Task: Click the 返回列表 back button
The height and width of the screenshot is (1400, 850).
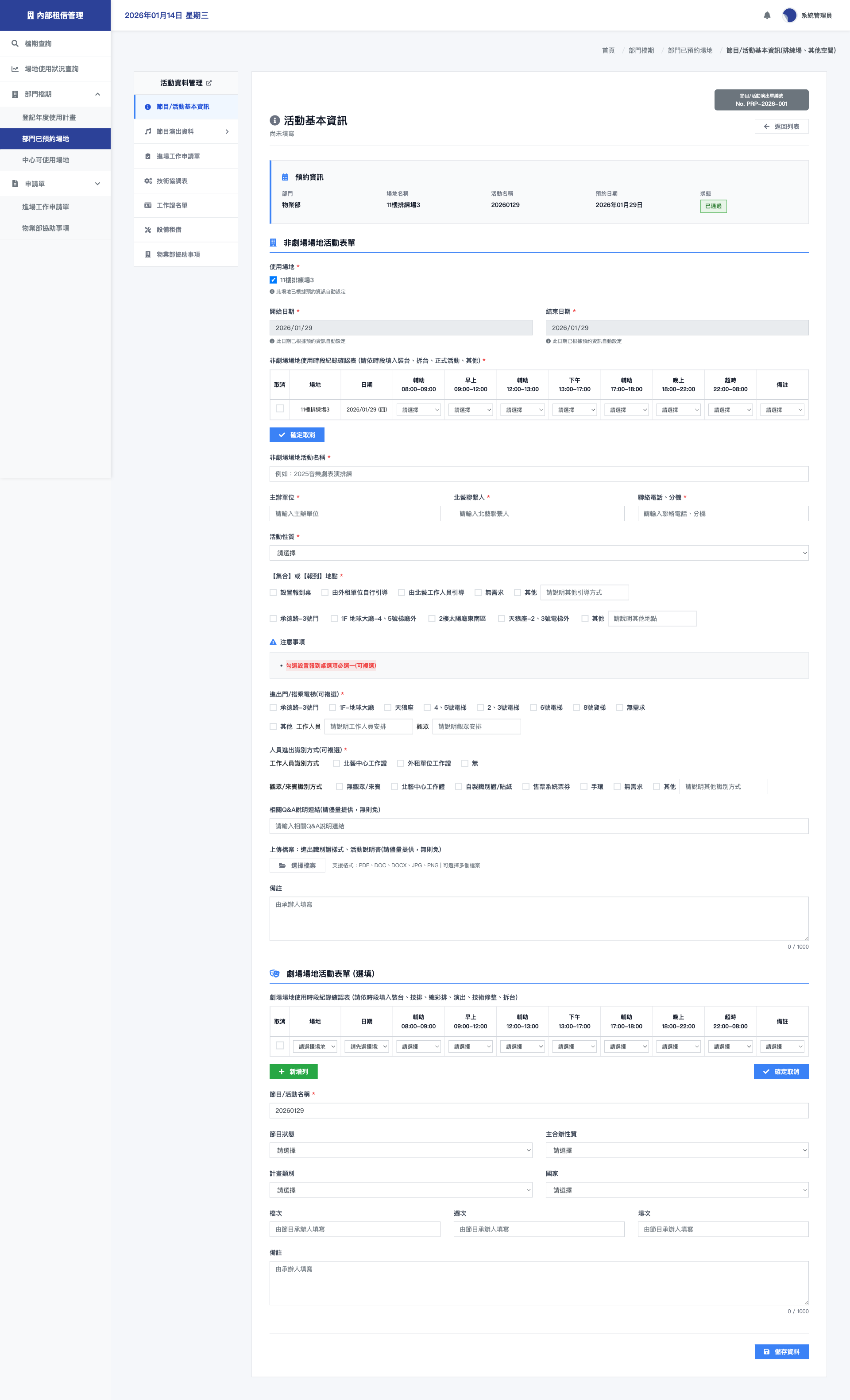Action: [x=781, y=126]
